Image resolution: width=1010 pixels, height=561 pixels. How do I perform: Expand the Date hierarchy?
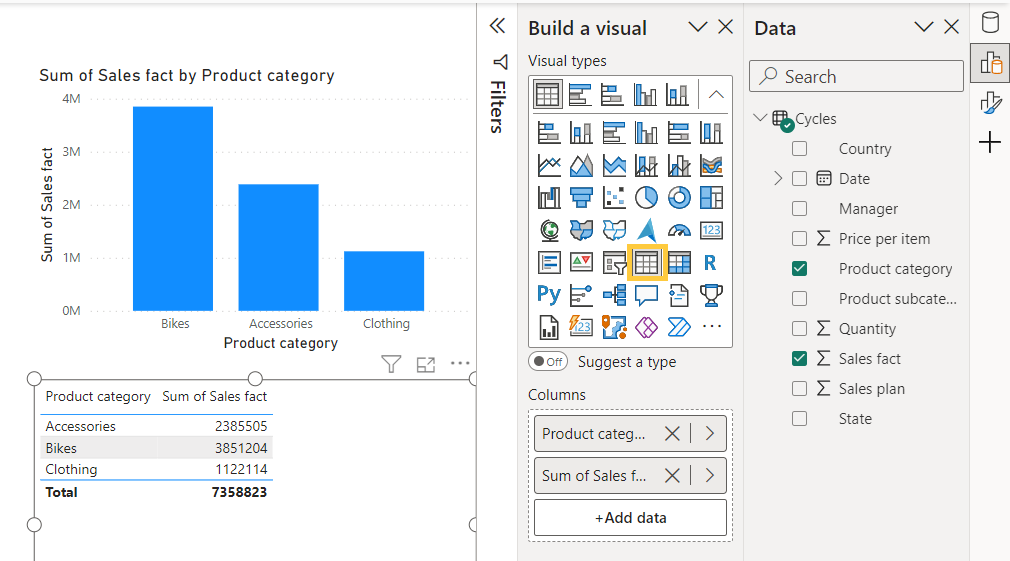tap(778, 179)
